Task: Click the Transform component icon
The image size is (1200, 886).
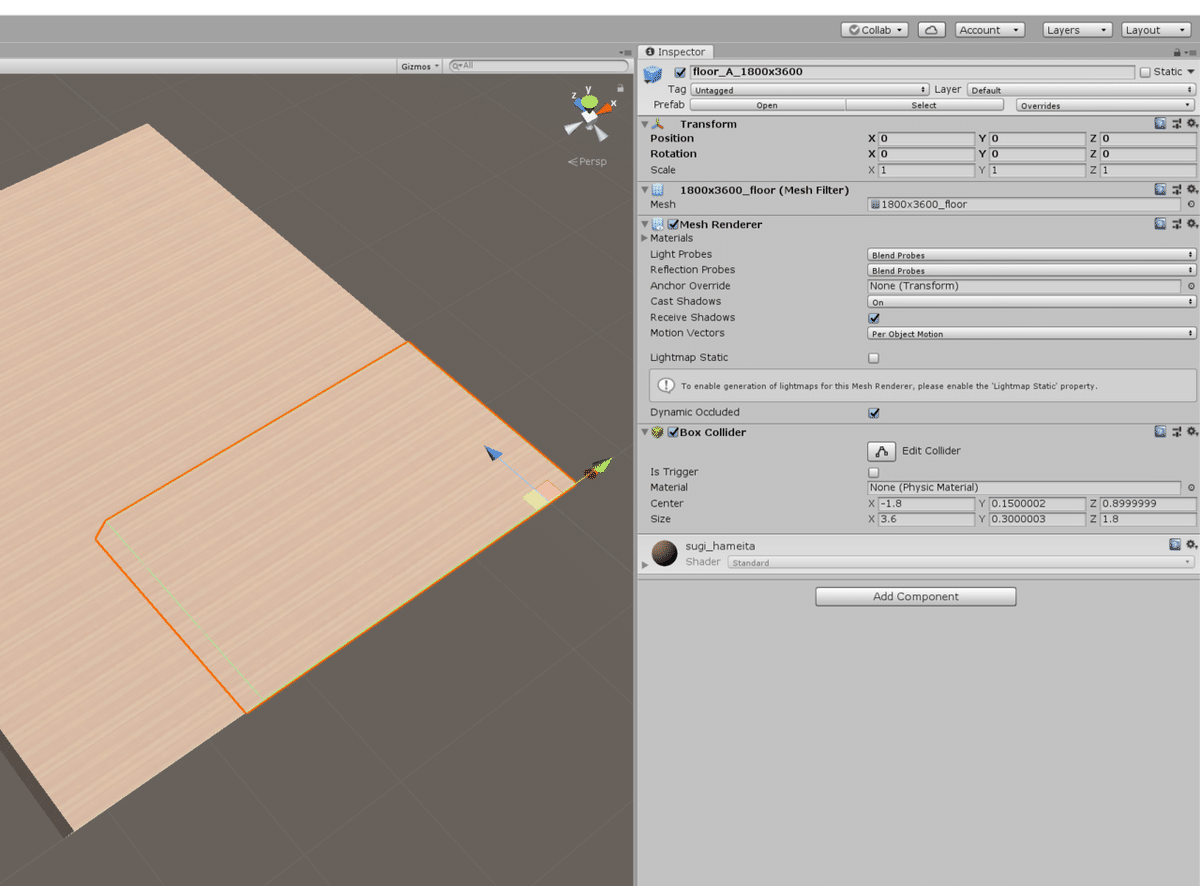Action: [x=658, y=124]
